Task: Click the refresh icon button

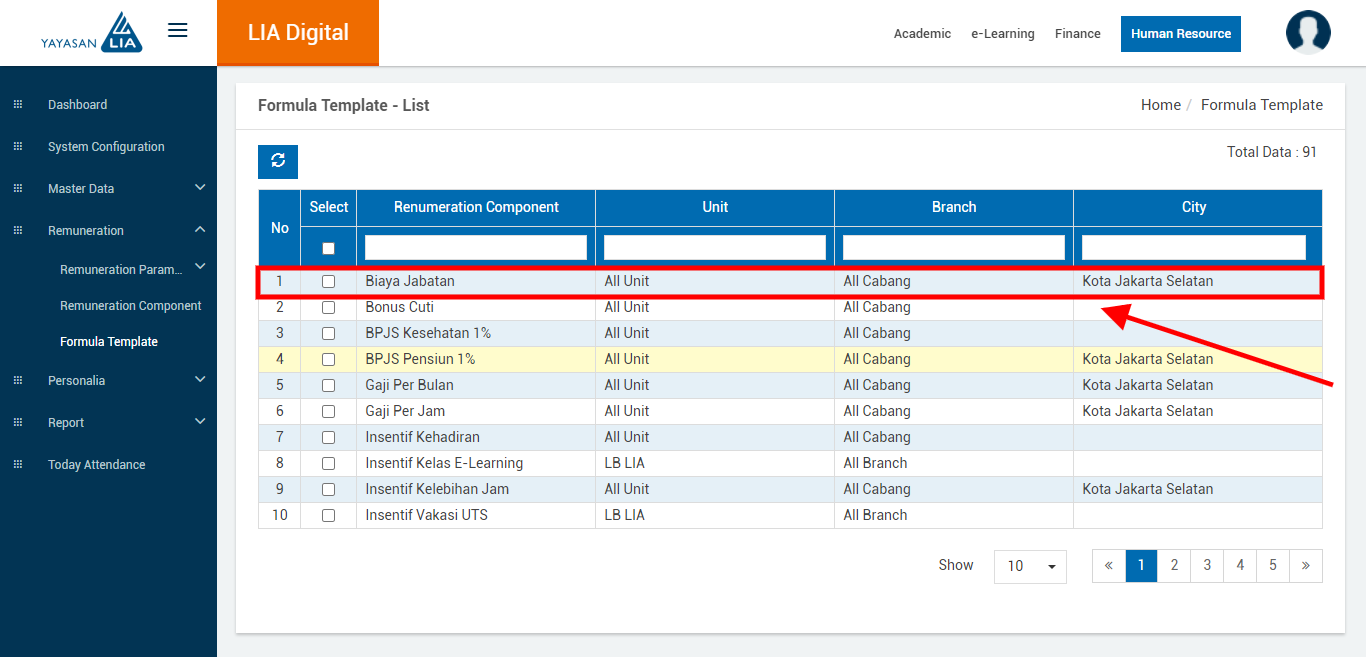Action: [278, 161]
